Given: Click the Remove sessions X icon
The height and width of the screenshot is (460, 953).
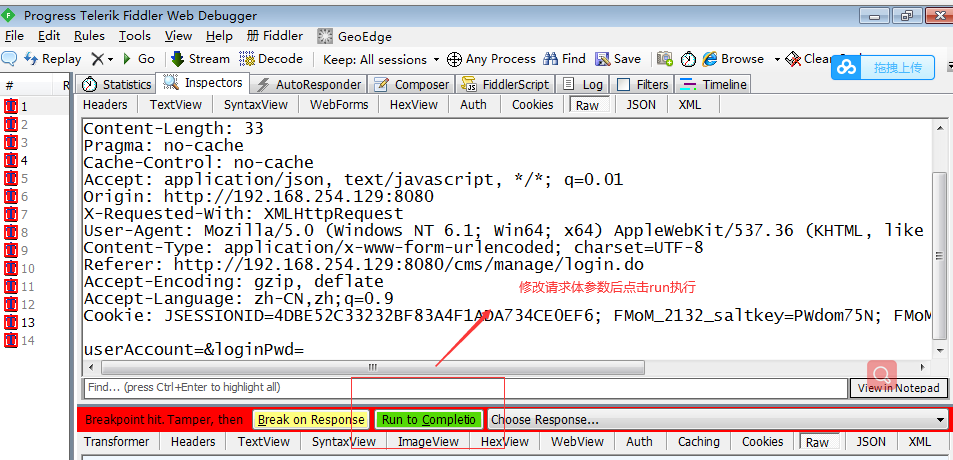Looking at the screenshot, I should click(97, 59).
